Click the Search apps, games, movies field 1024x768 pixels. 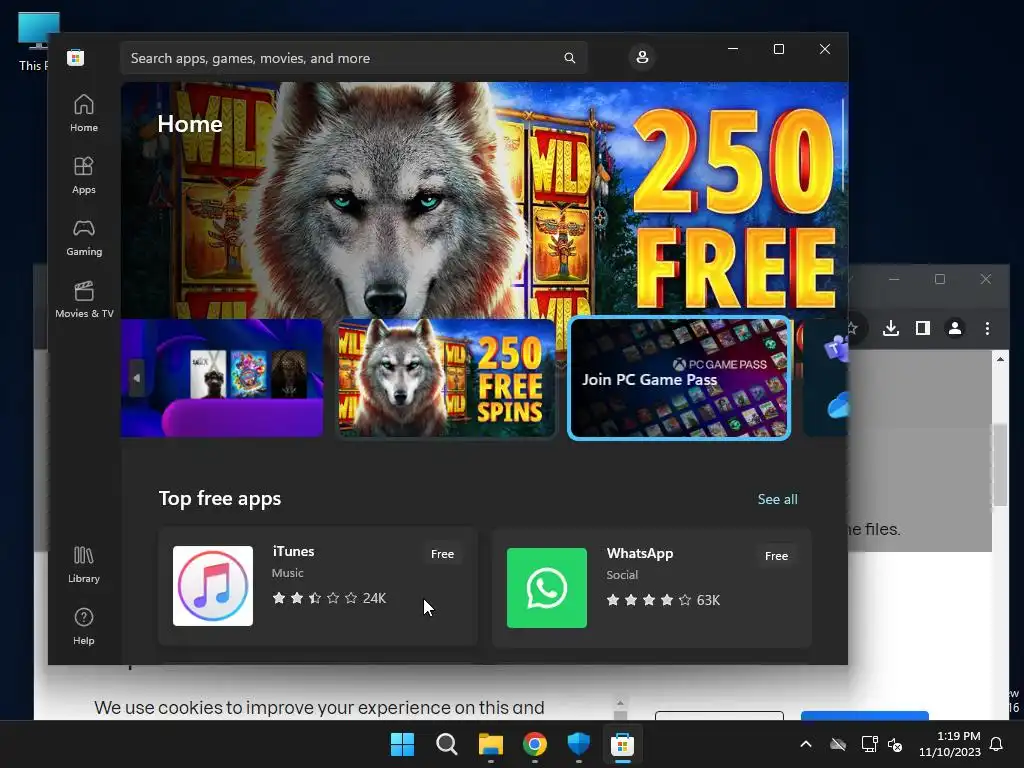(353, 58)
